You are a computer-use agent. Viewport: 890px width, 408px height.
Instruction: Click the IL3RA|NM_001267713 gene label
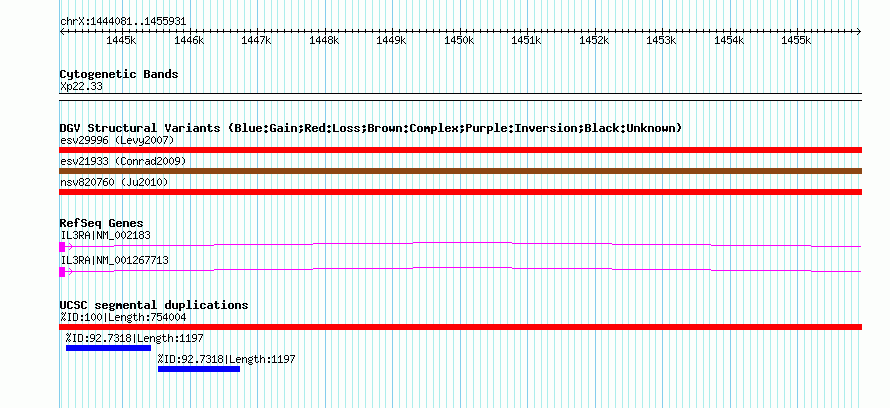(x=114, y=260)
